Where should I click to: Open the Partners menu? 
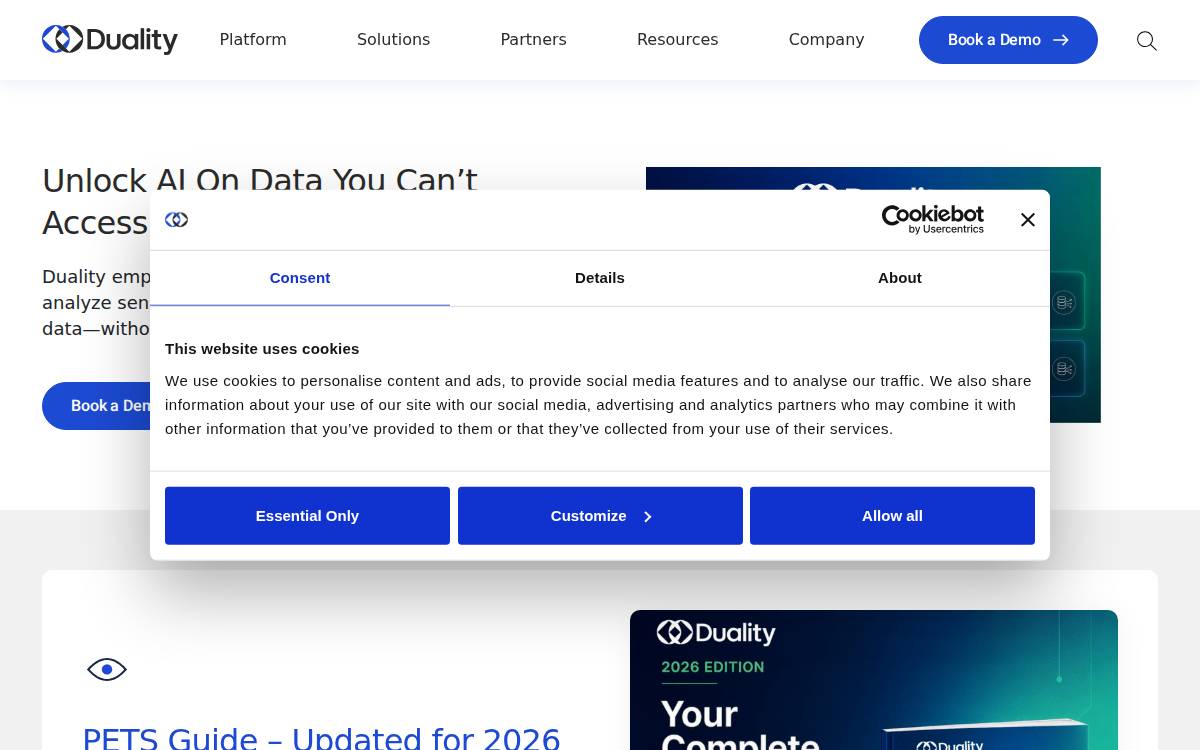[x=533, y=40]
